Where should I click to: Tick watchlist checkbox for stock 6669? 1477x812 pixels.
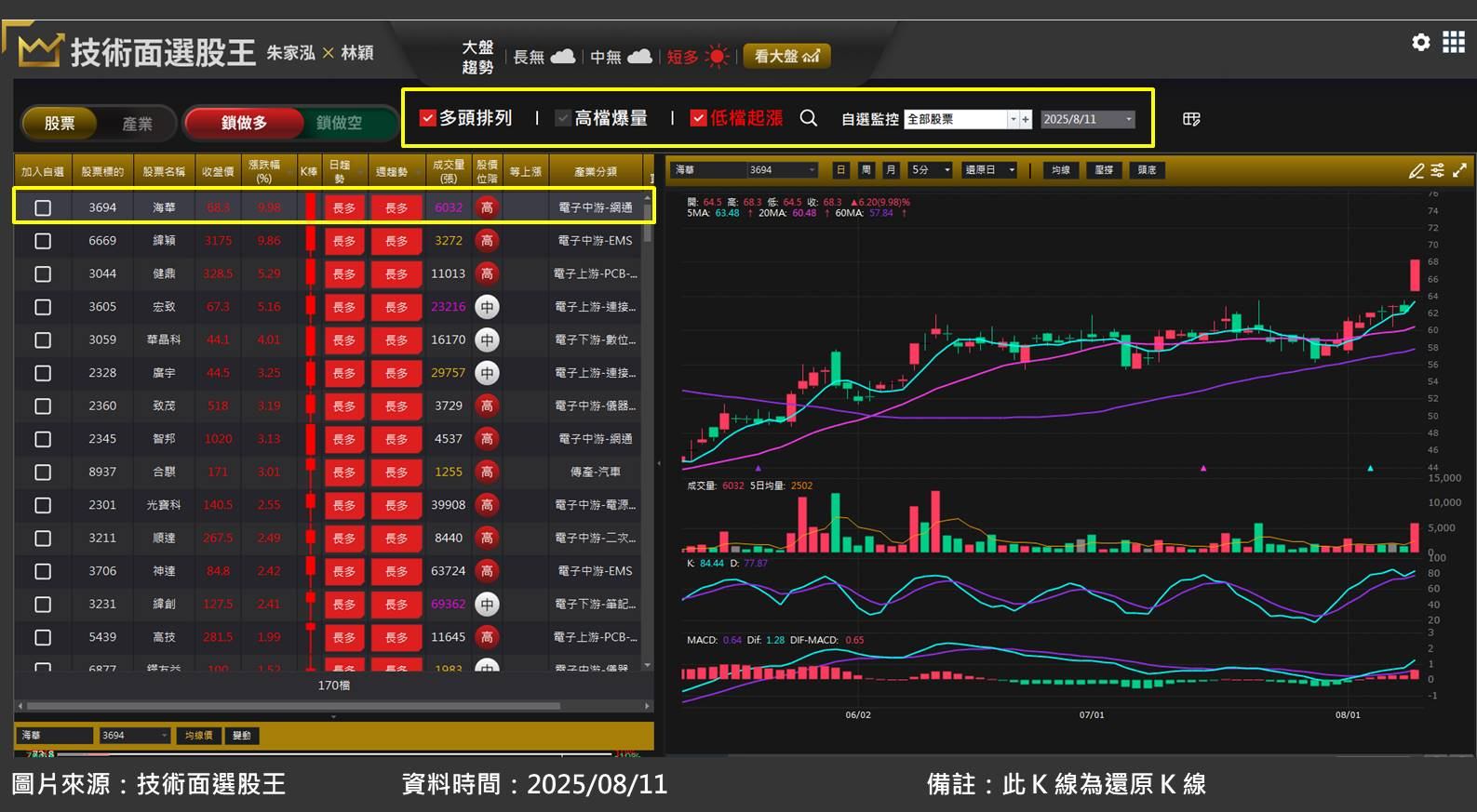[43, 241]
